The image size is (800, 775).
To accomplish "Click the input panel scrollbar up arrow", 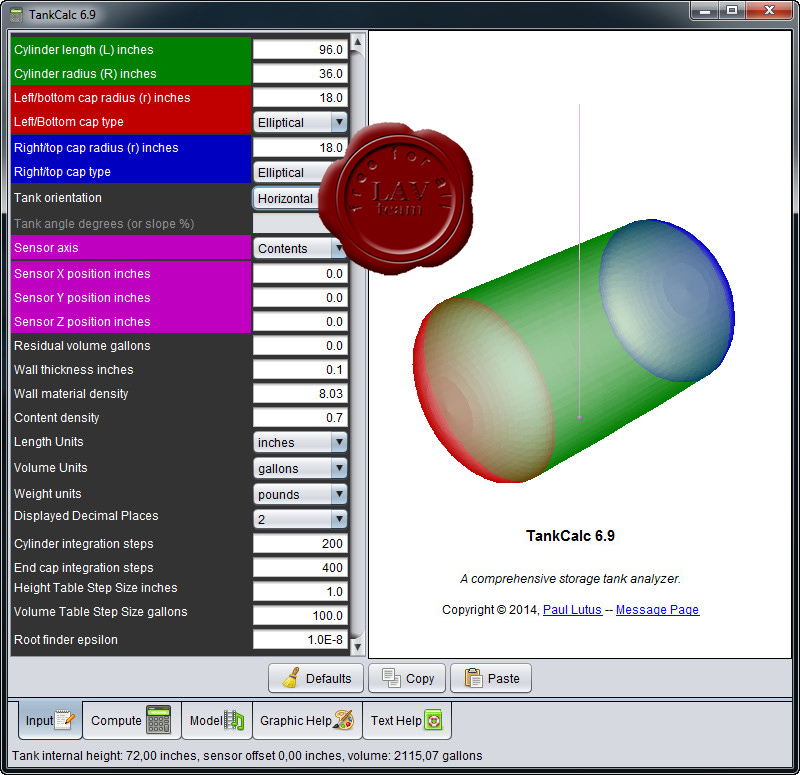I will click(357, 42).
